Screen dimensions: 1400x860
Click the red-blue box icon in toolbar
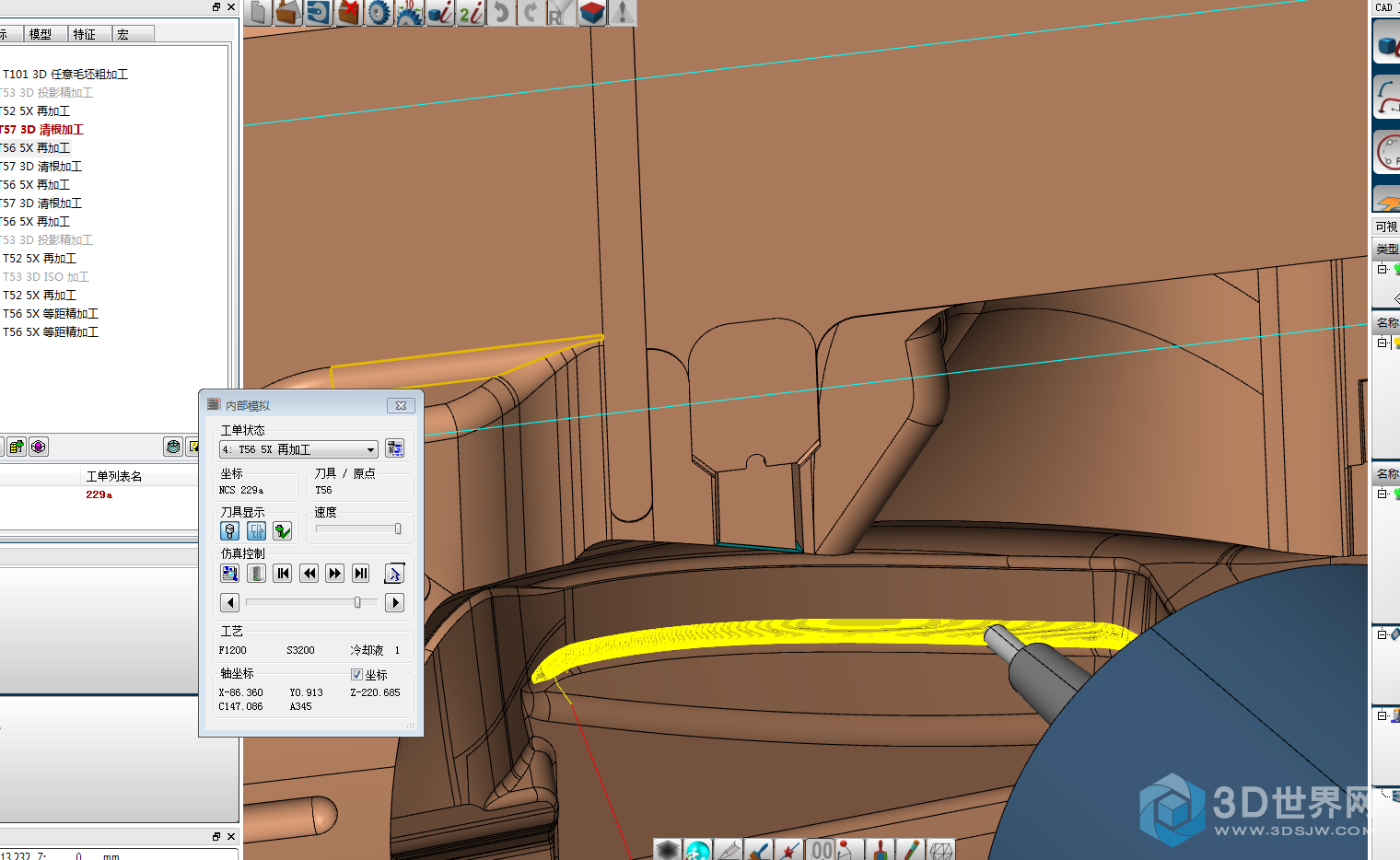coord(591,12)
